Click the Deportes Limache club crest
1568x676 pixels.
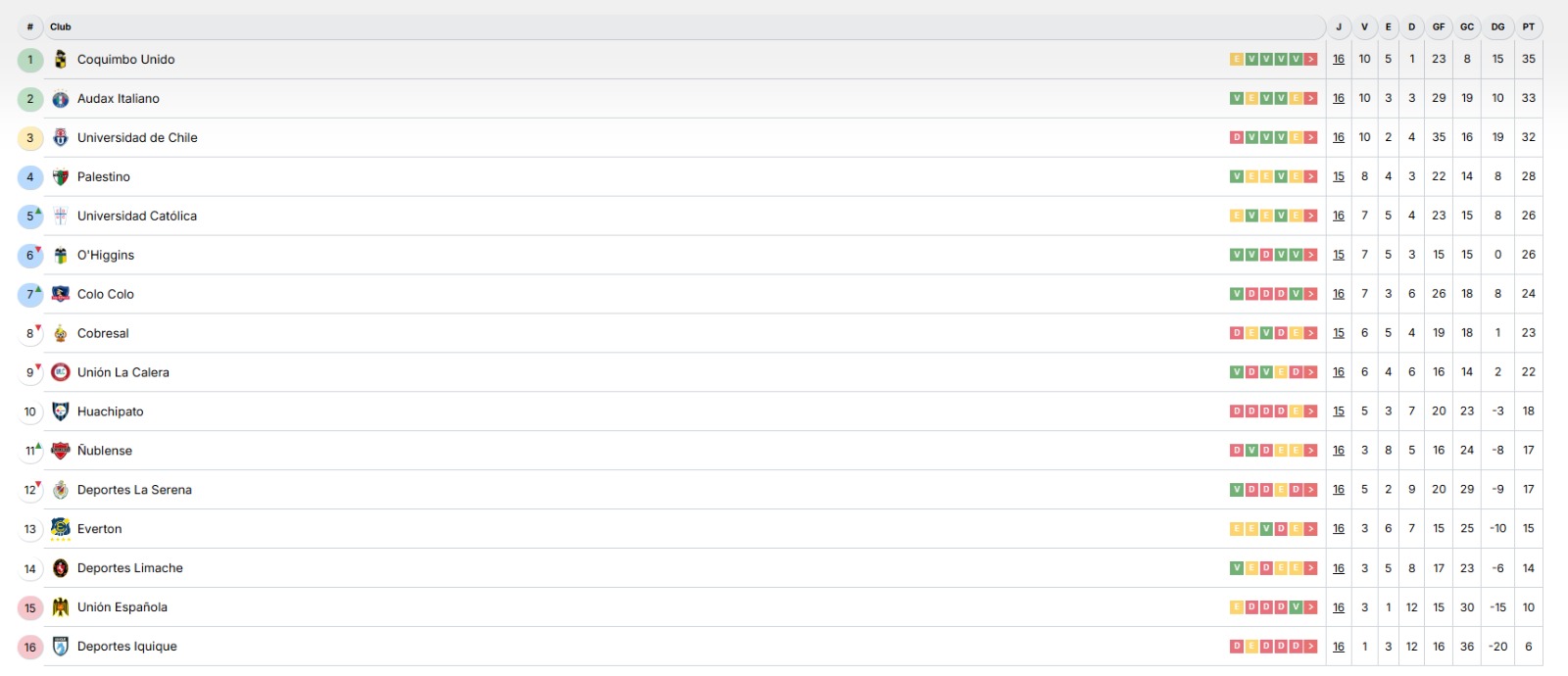pos(61,568)
